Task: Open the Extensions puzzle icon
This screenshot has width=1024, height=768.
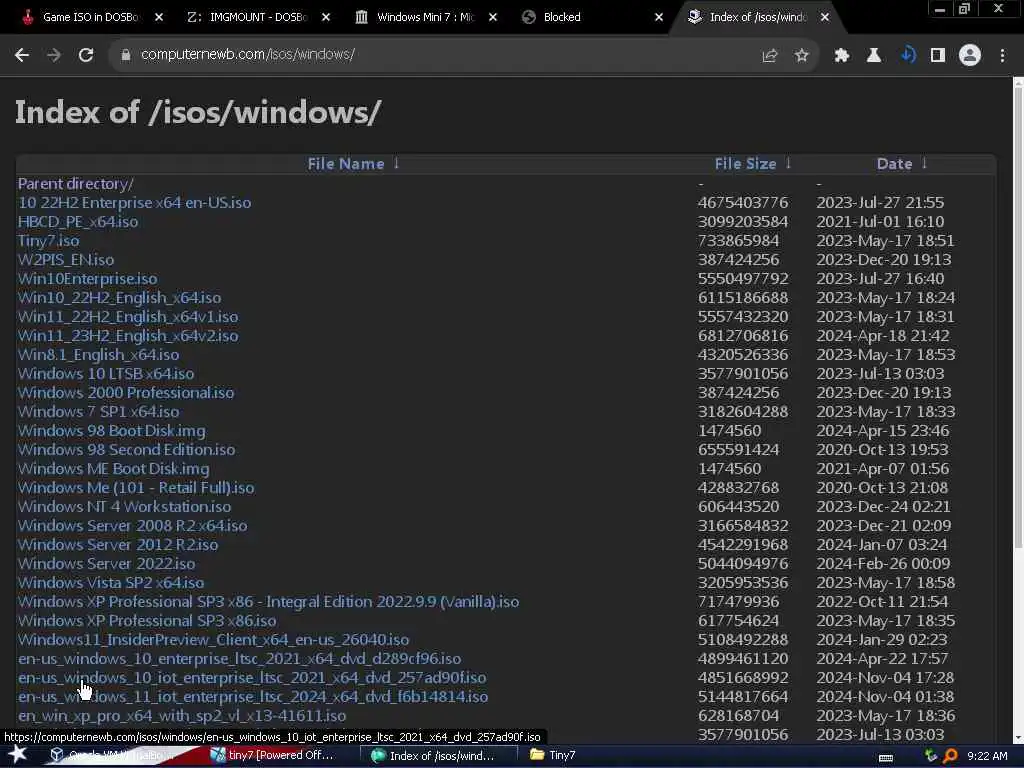Action: click(842, 56)
